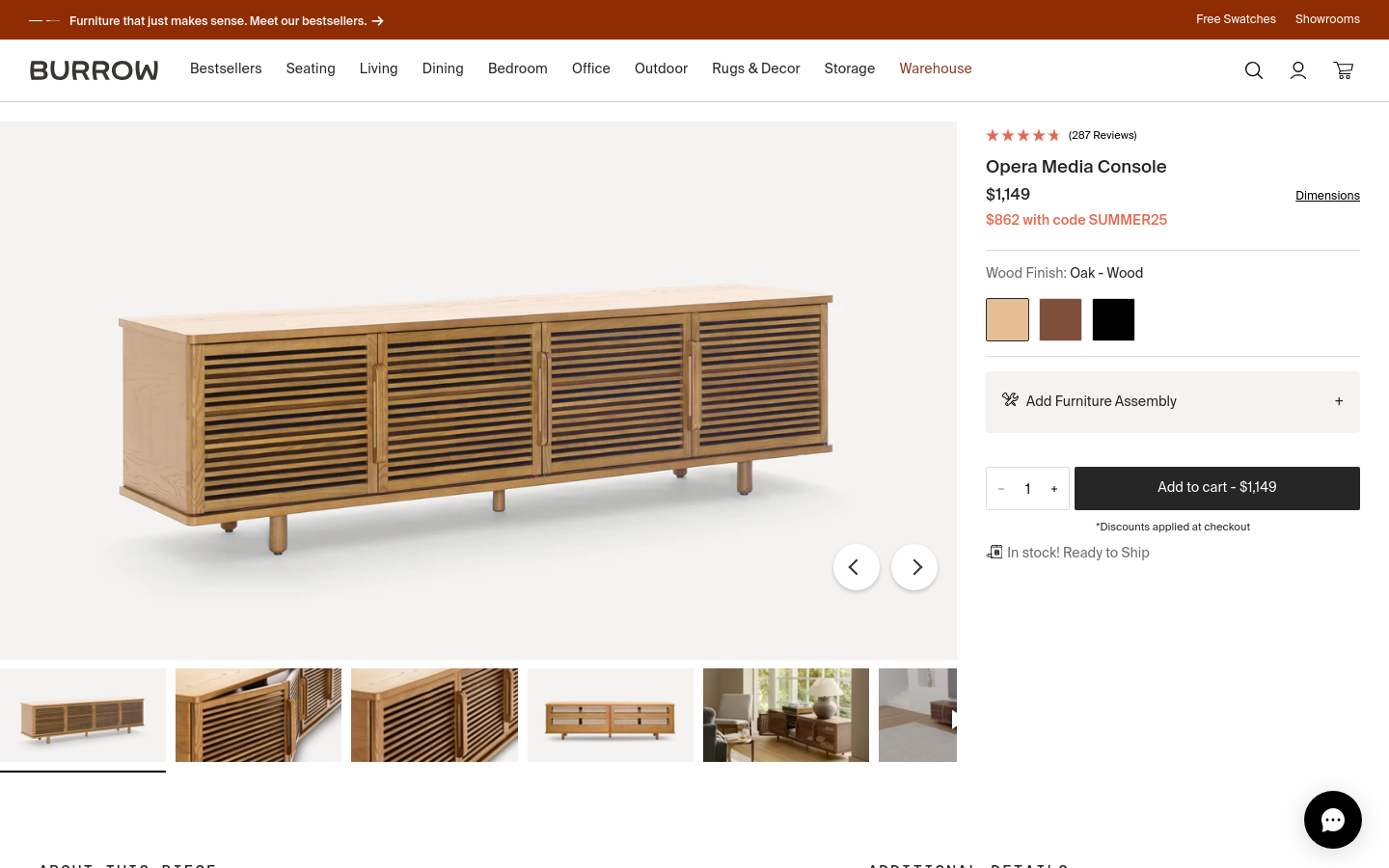Open the account profile icon
The height and width of the screenshot is (868, 1389).
click(x=1298, y=70)
